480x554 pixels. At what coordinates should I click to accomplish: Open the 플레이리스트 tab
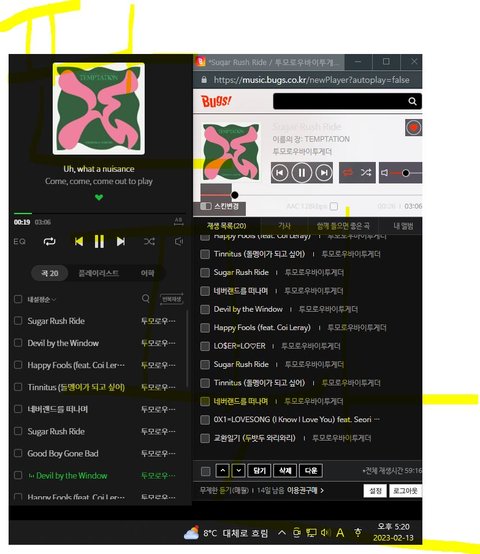(99, 273)
